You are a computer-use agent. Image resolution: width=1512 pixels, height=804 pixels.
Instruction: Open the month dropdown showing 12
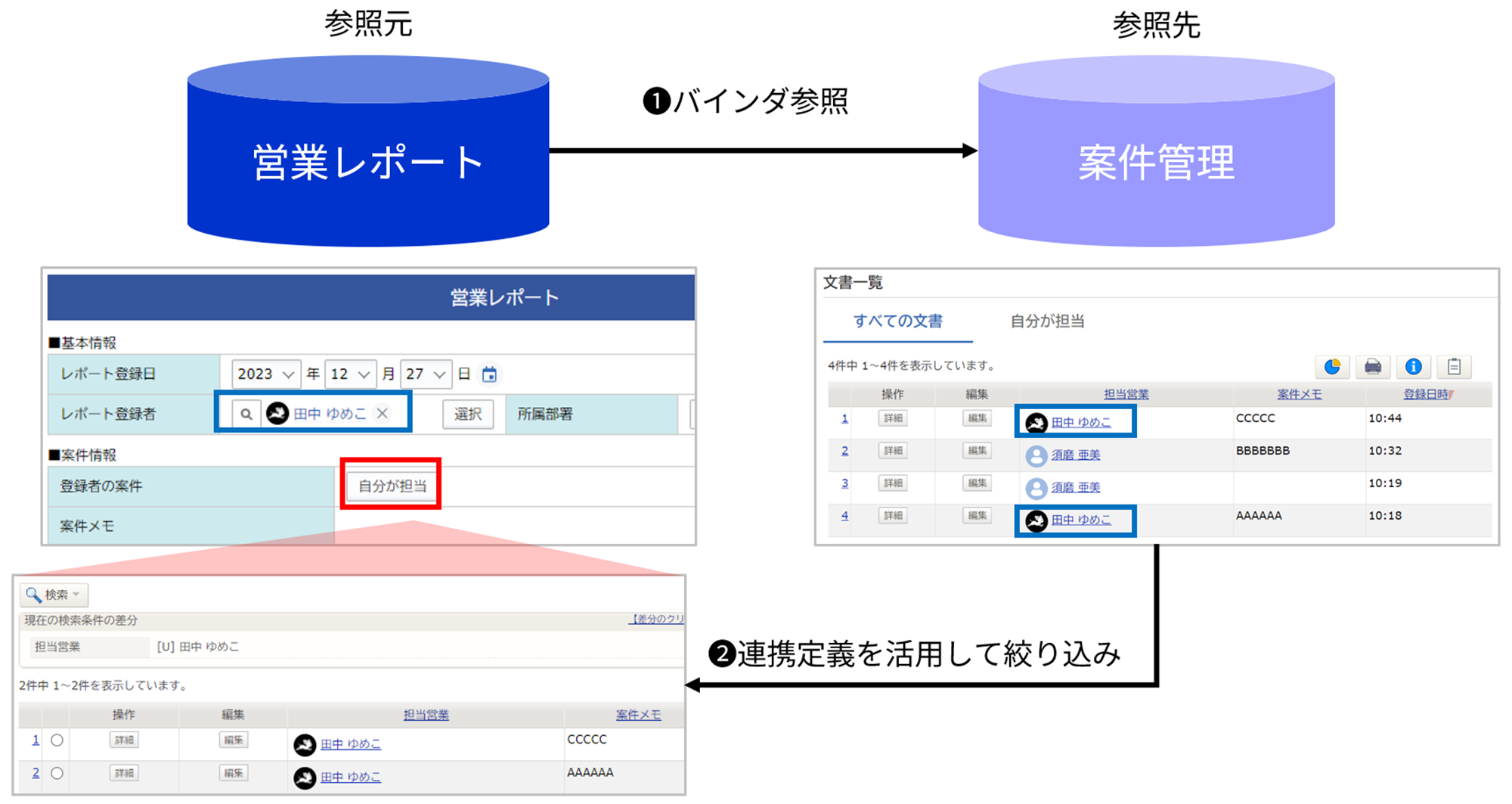[x=350, y=374]
